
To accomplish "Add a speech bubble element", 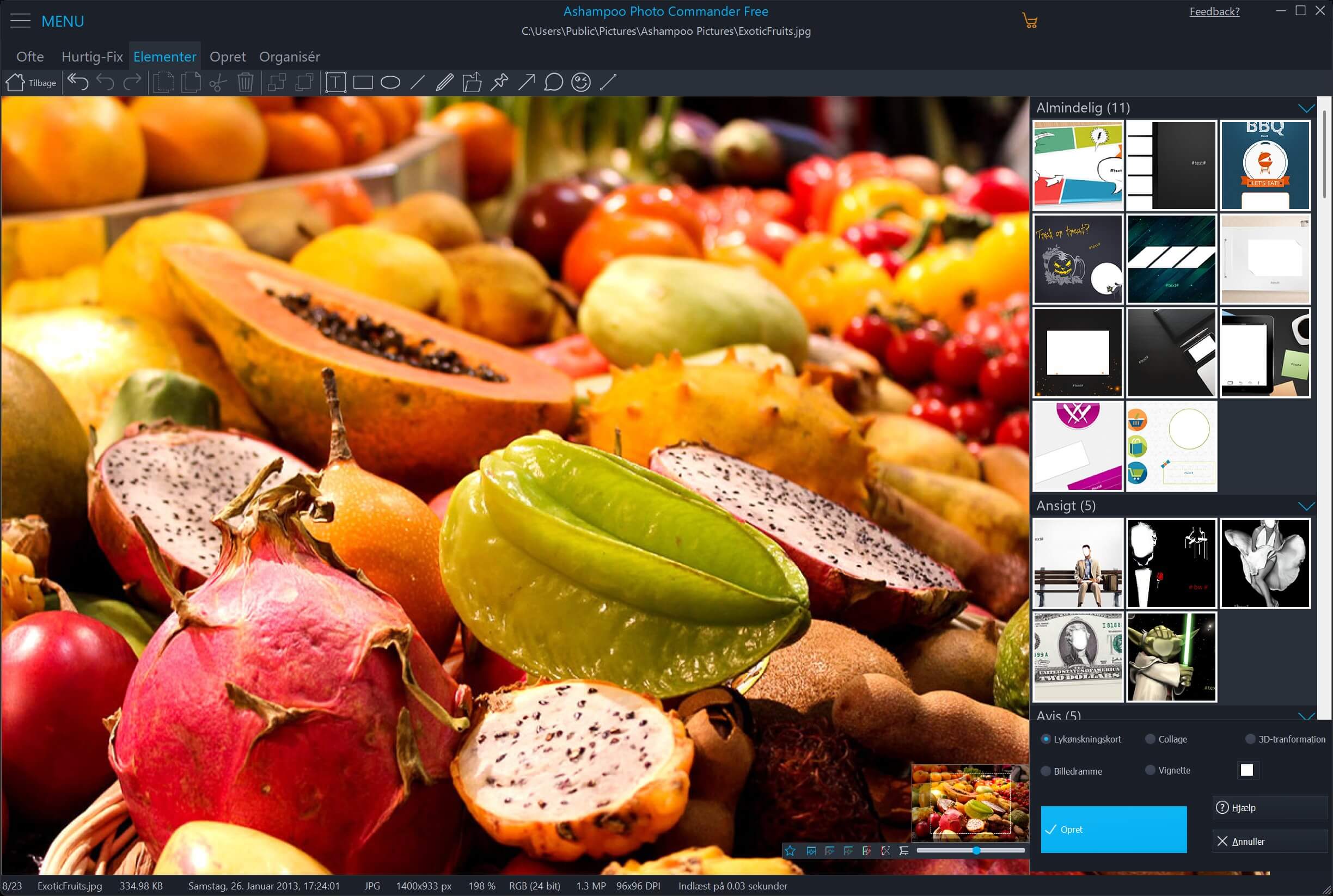I will point(553,82).
